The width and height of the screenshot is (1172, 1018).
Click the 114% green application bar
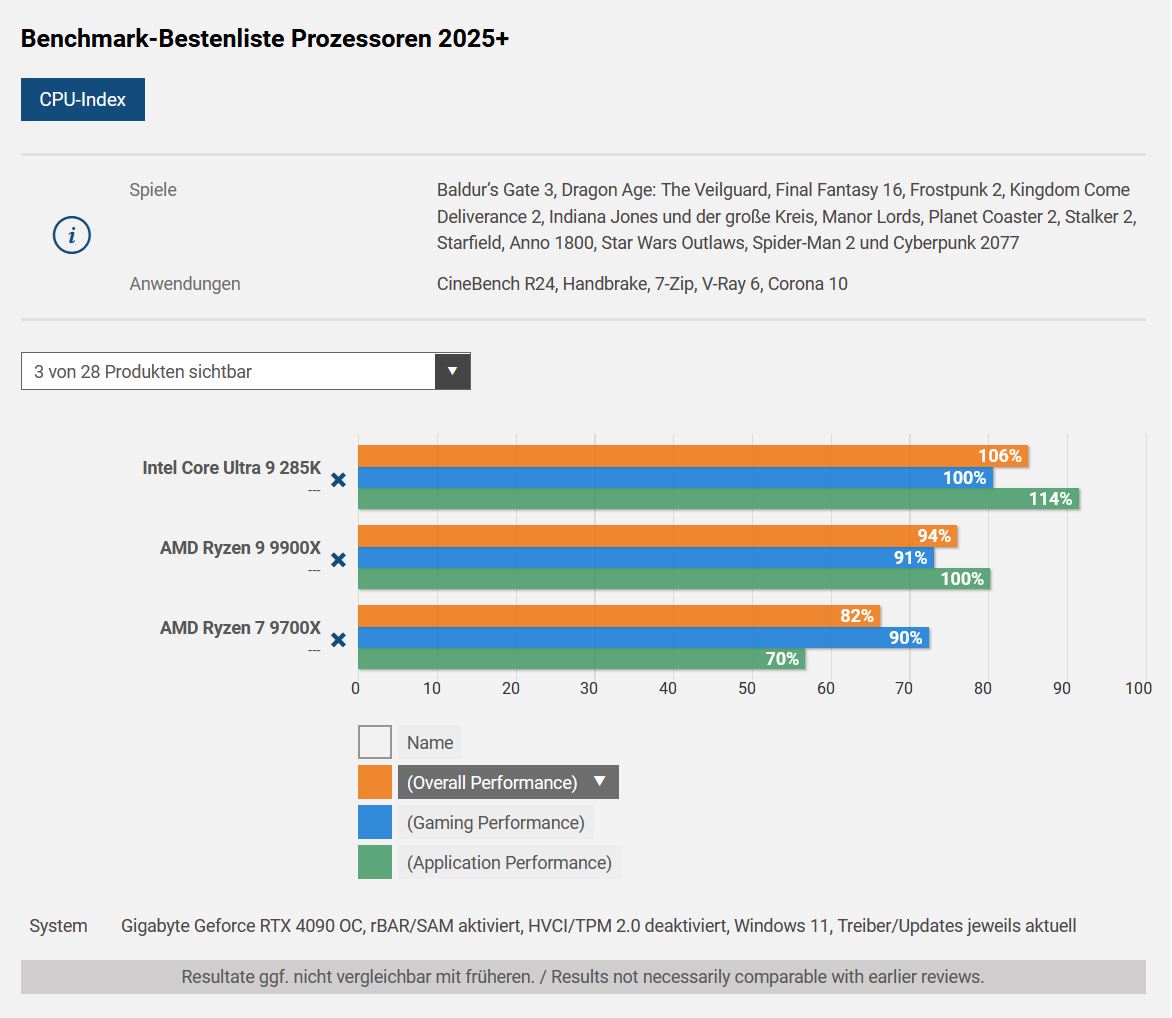(718, 499)
